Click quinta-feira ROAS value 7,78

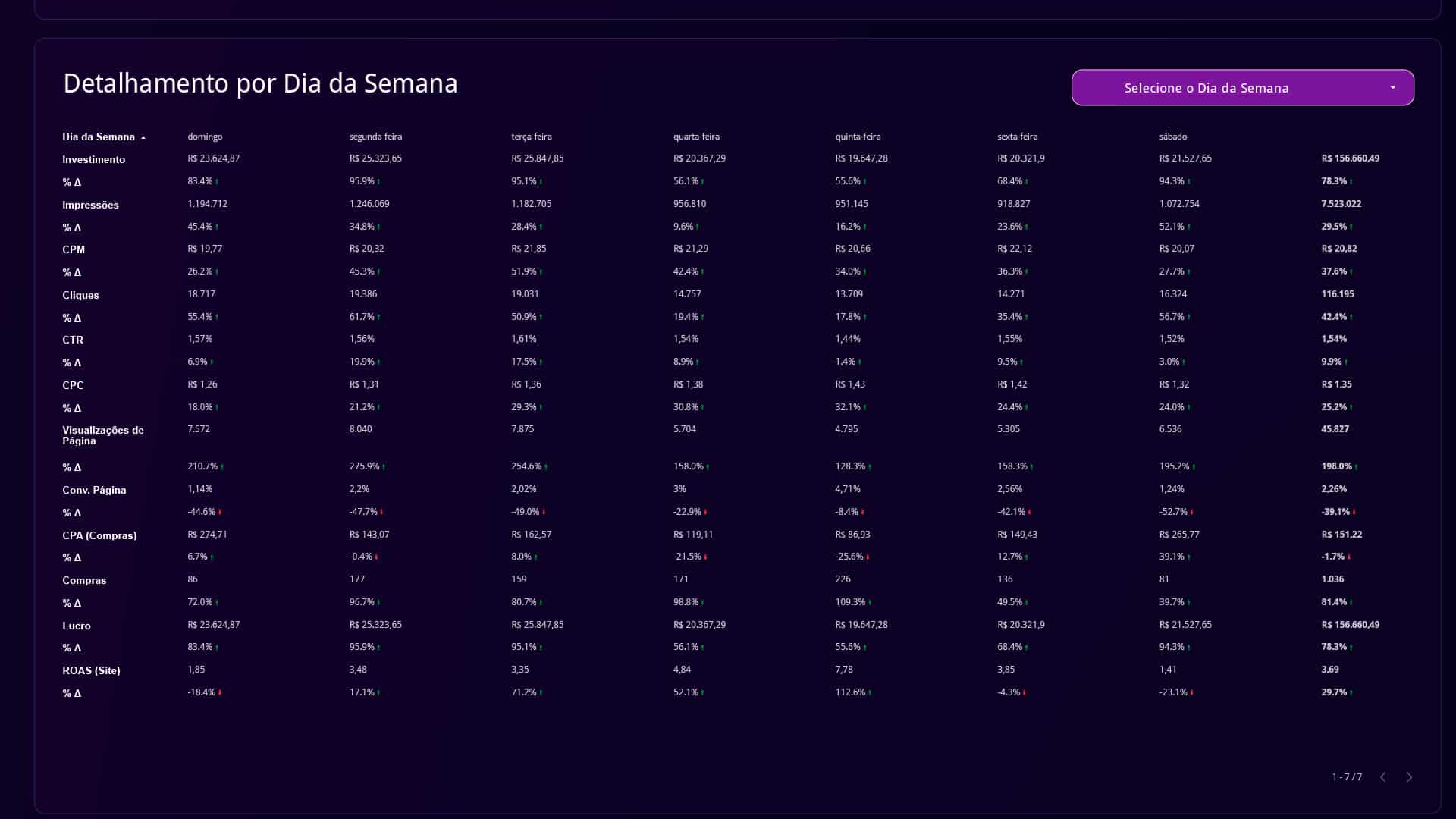click(843, 670)
